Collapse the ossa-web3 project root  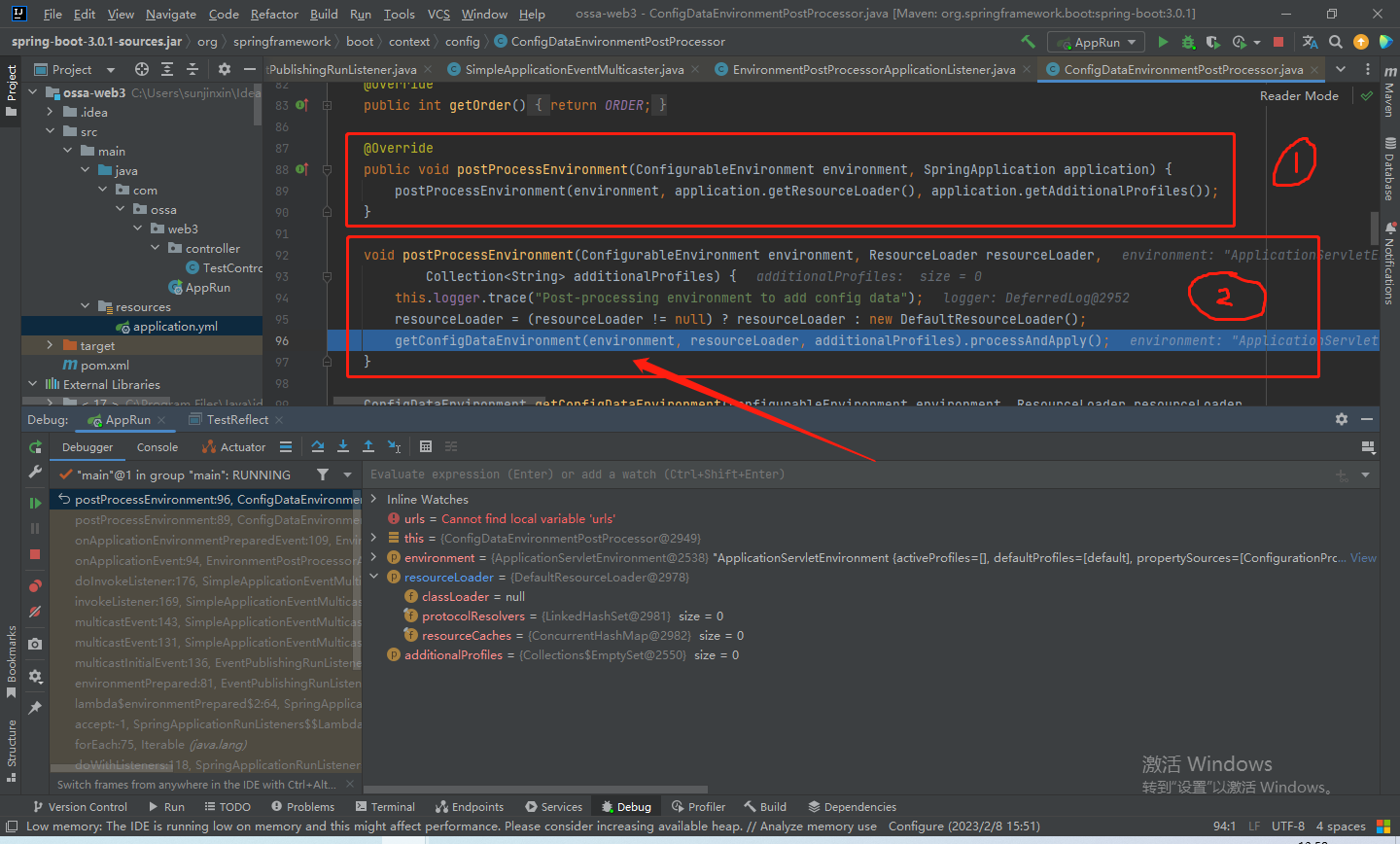point(33,92)
